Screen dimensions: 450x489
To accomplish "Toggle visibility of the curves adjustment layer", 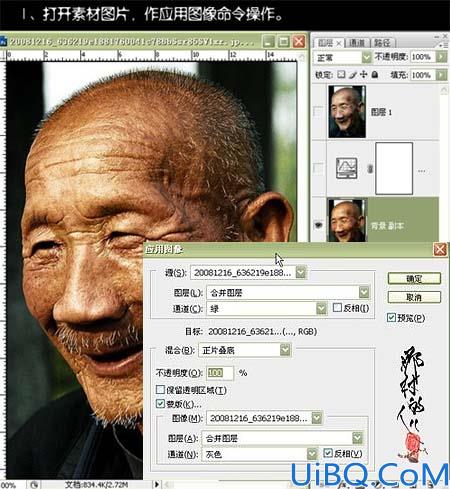I will [x=319, y=168].
